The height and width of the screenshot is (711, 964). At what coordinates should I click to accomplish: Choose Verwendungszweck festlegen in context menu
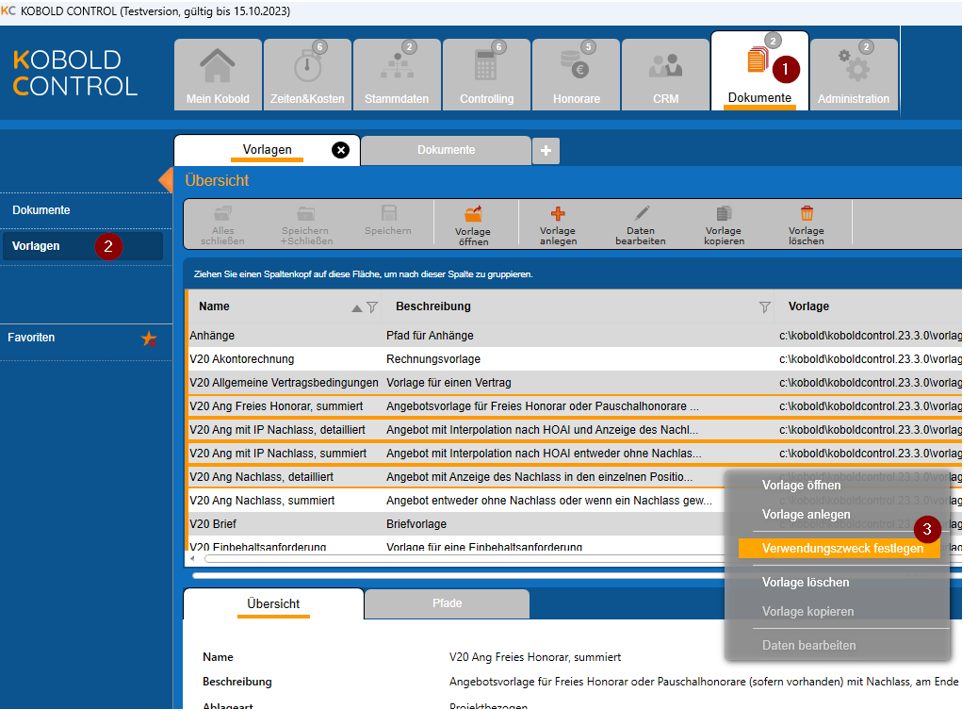point(839,548)
